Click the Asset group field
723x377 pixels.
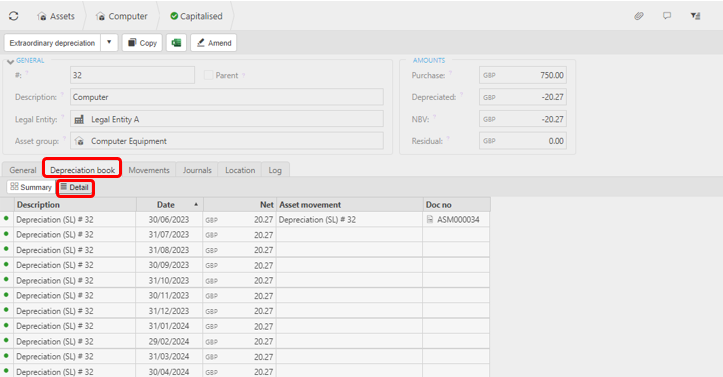click(x=227, y=141)
